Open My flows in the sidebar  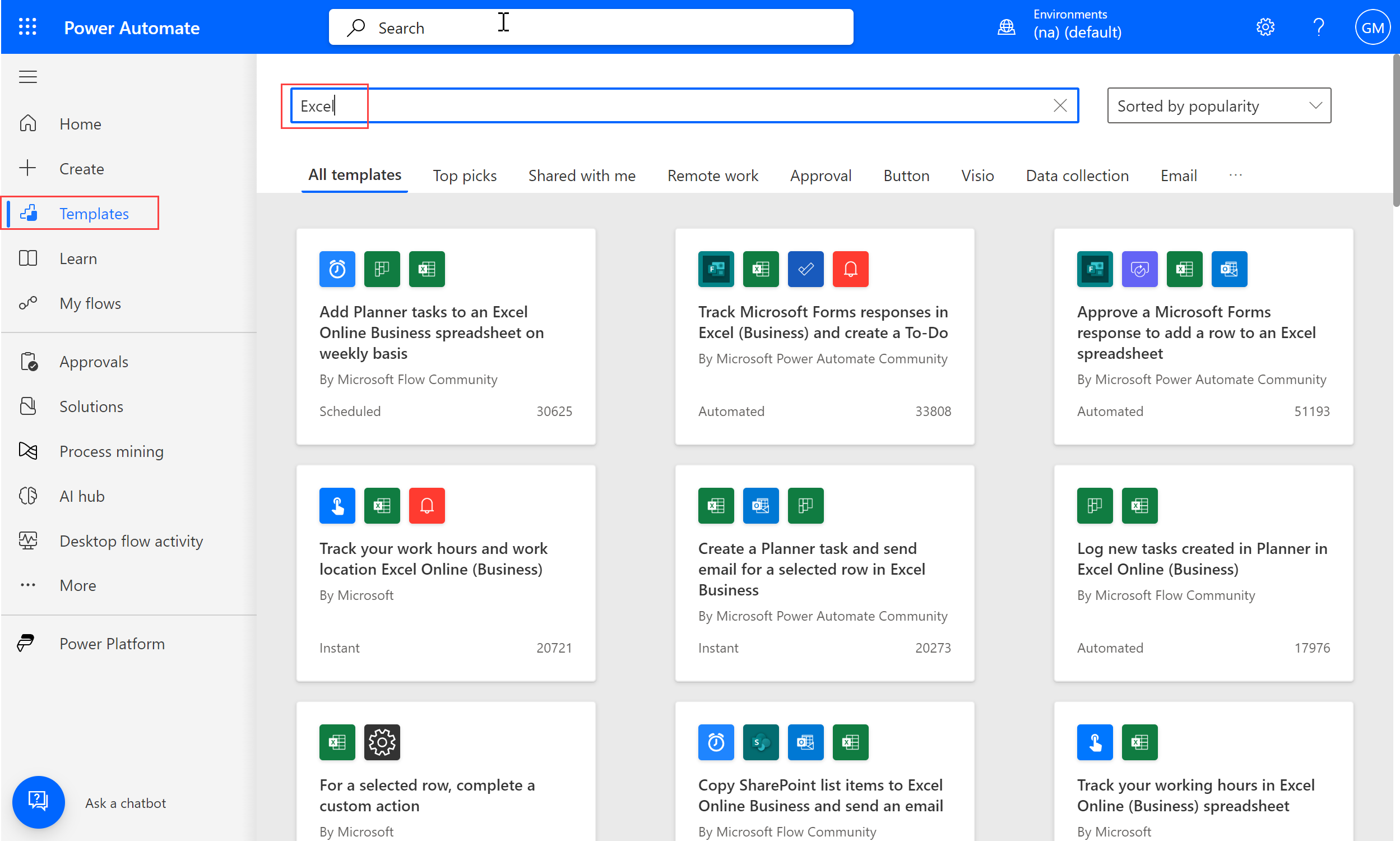pyautogui.click(x=90, y=303)
